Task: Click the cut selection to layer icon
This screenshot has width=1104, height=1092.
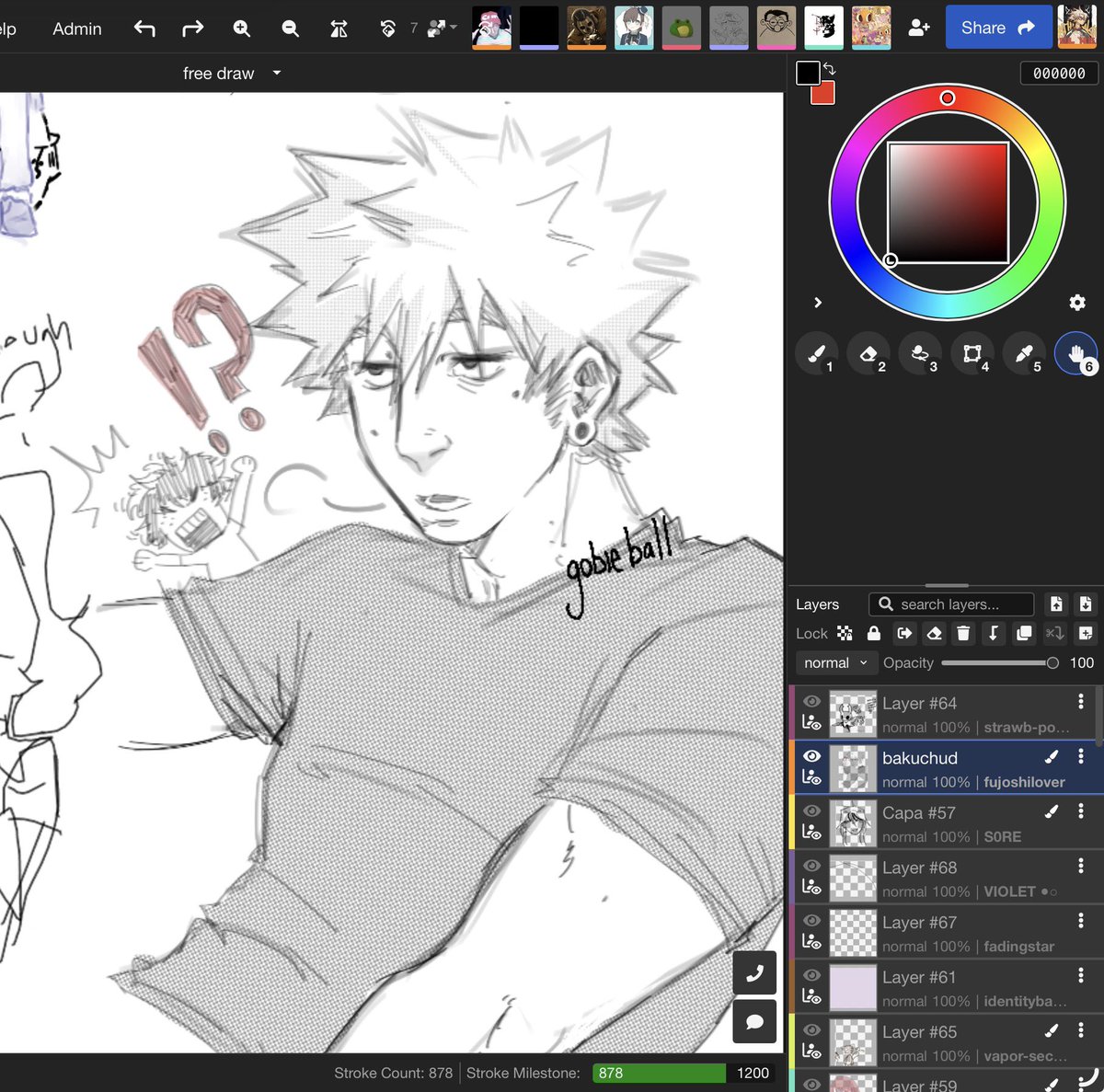Action: pos(1054,633)
